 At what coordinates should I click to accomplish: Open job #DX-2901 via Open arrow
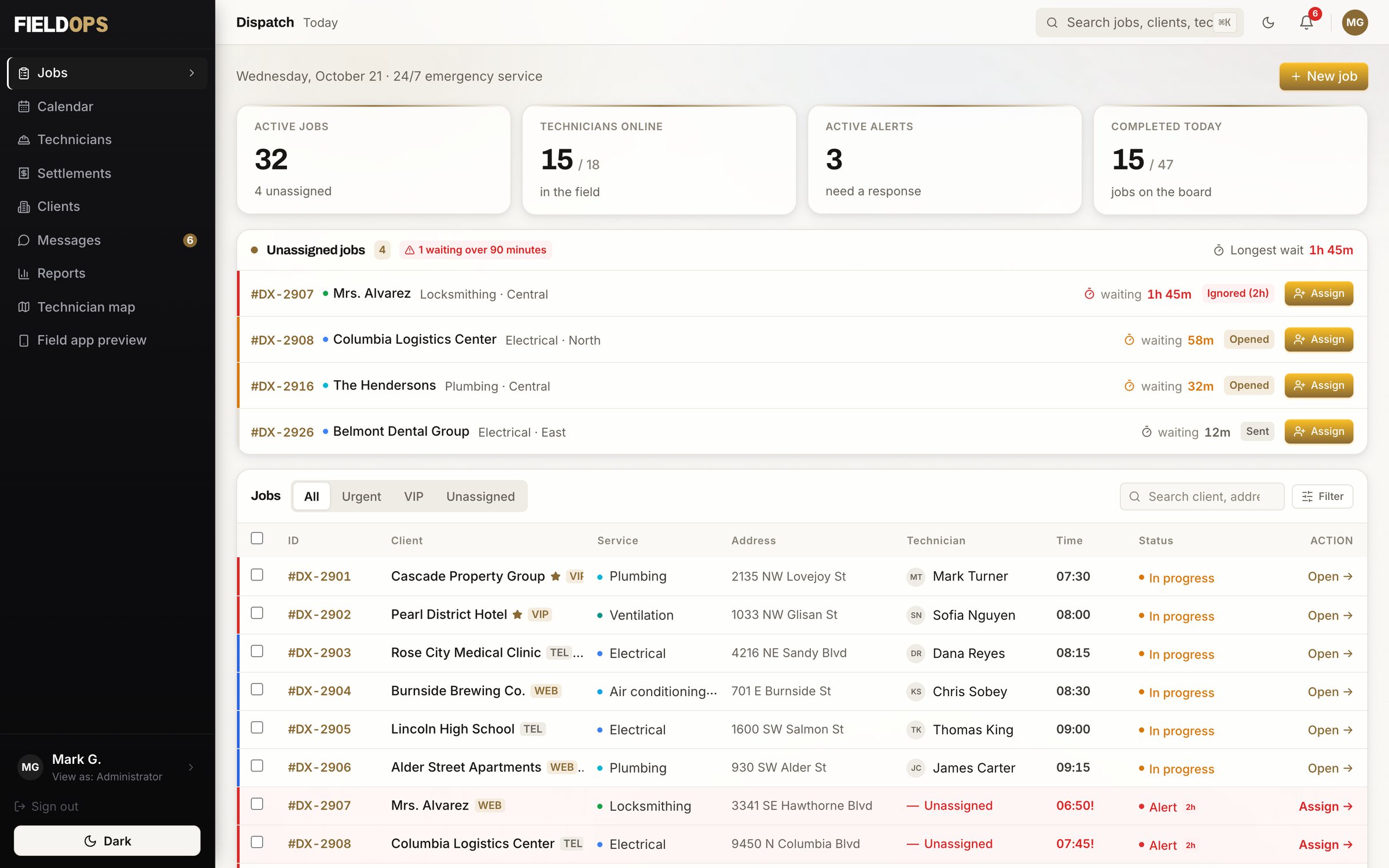pos(1330,576)
